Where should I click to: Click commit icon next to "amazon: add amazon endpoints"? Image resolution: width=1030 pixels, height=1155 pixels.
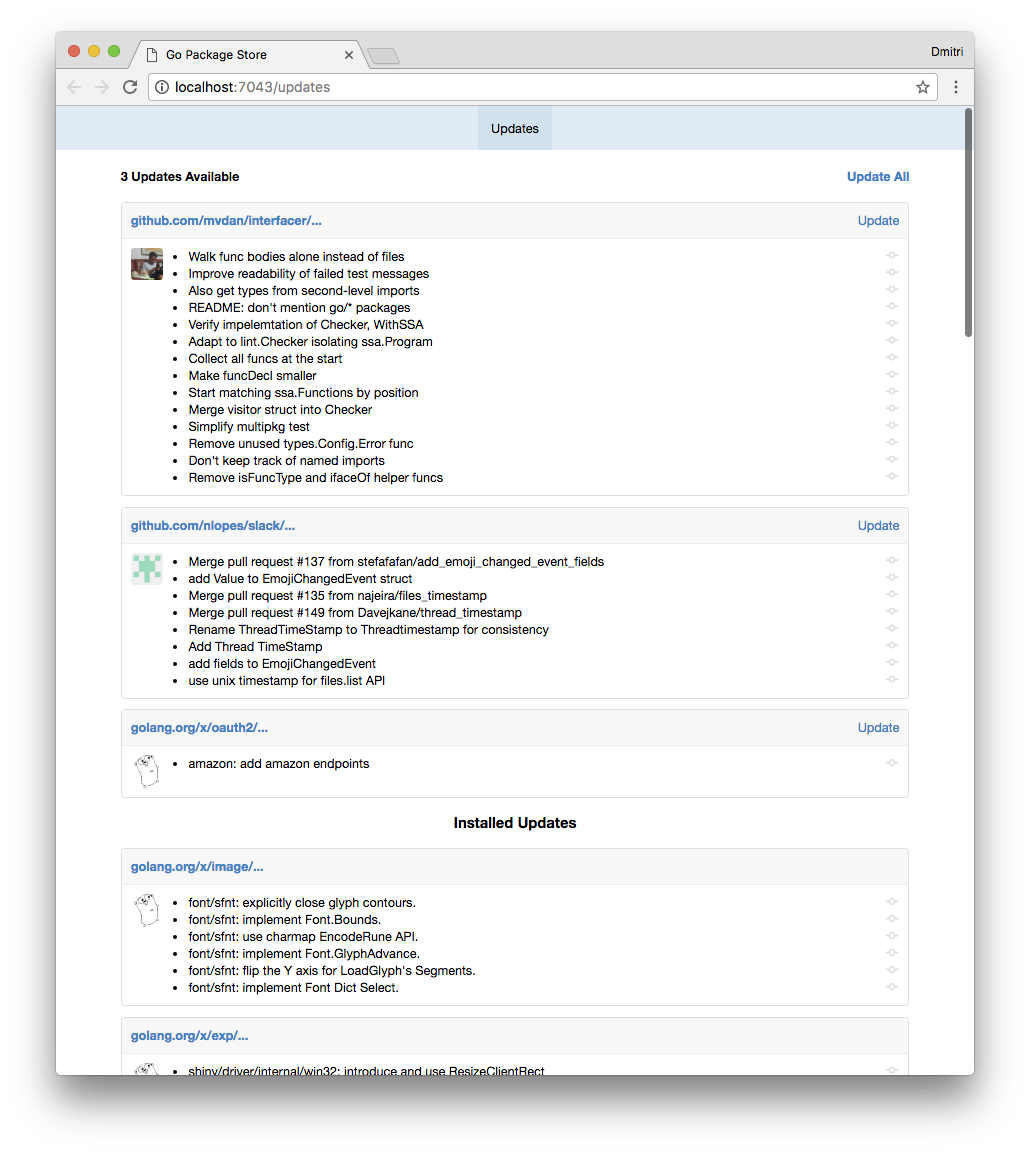coord(891,763)
